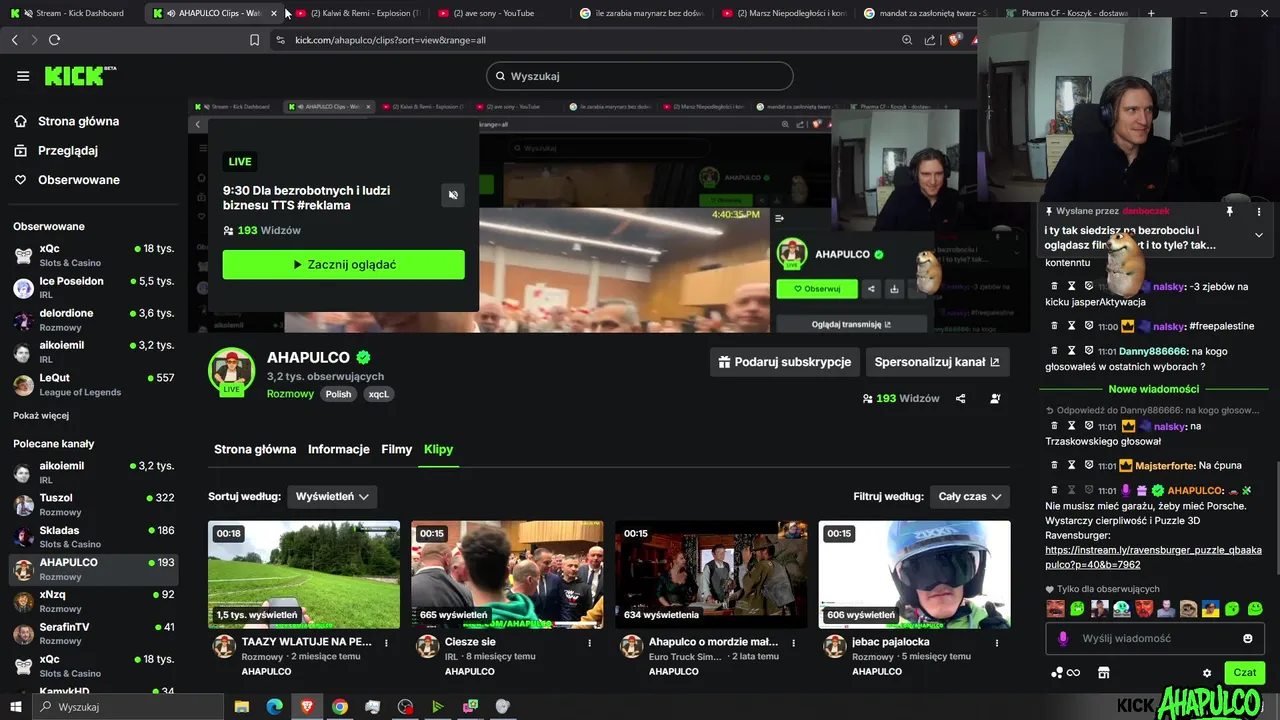
Task: Reload the current page
Action: point(54,40)
